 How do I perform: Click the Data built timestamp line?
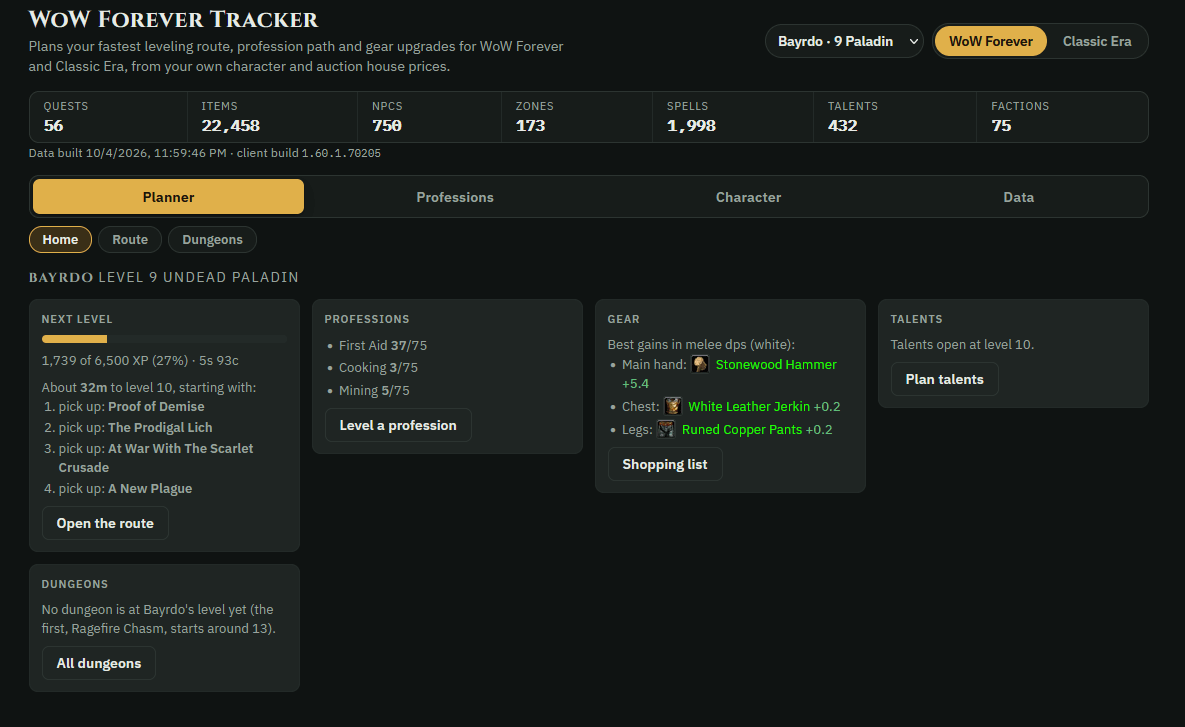point(205,153)
